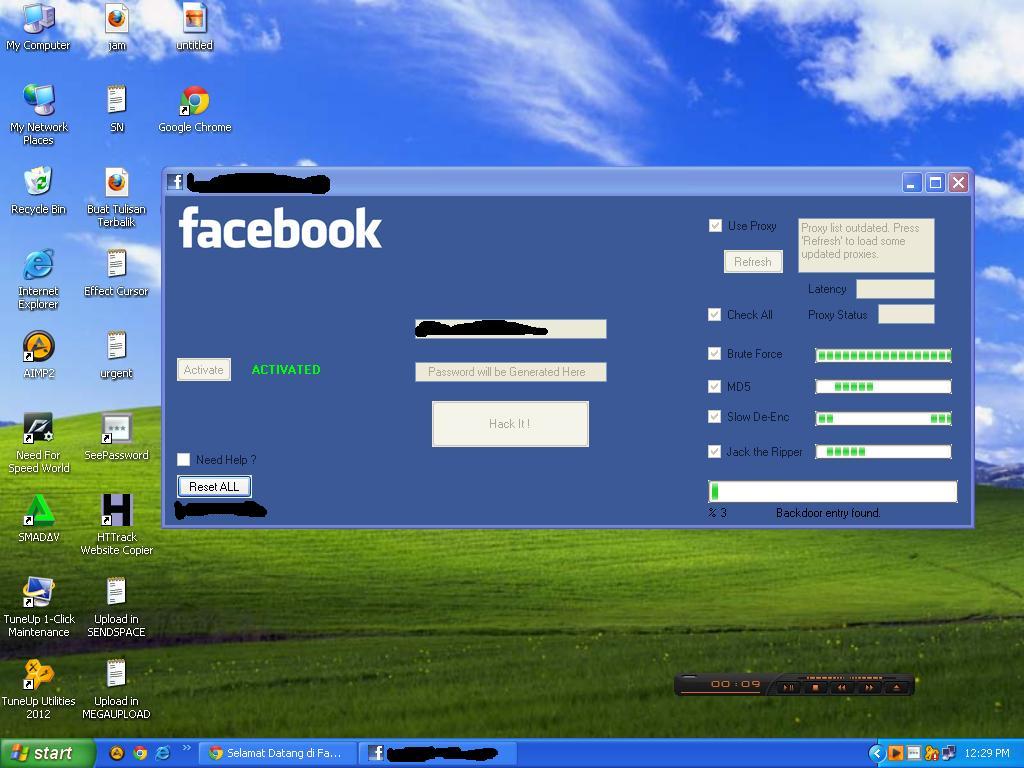Click play/pause on the mini player
The height and width of the screenshot is (768, 1024).
788,687
